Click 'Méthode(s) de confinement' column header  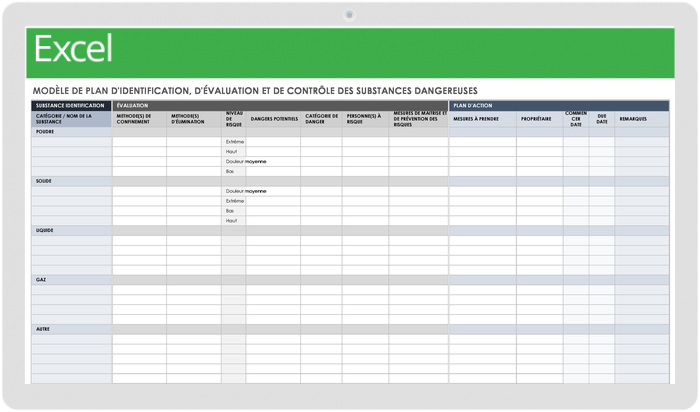139,119
